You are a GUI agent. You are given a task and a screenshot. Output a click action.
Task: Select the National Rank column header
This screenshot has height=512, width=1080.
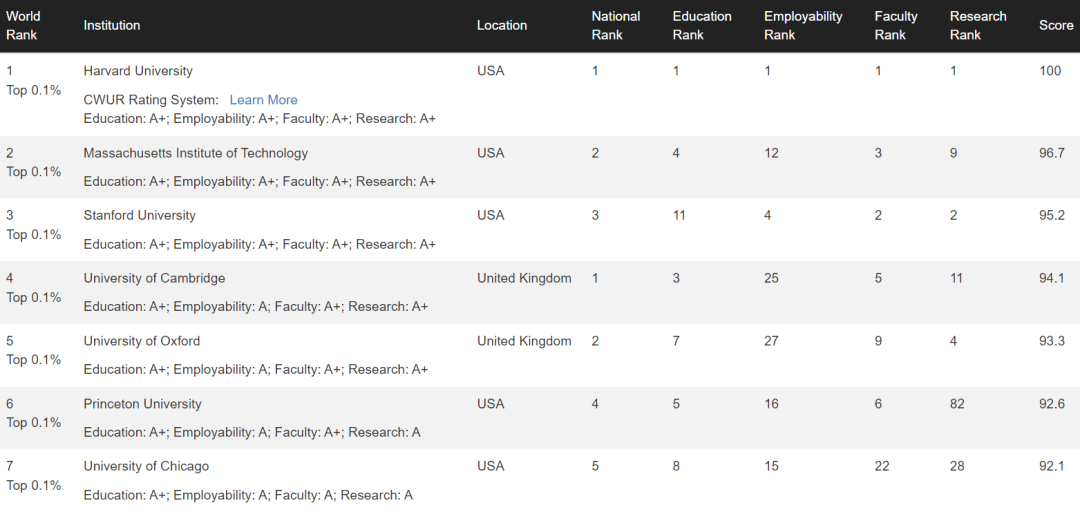pyautogui.click(x=616, y=25)
